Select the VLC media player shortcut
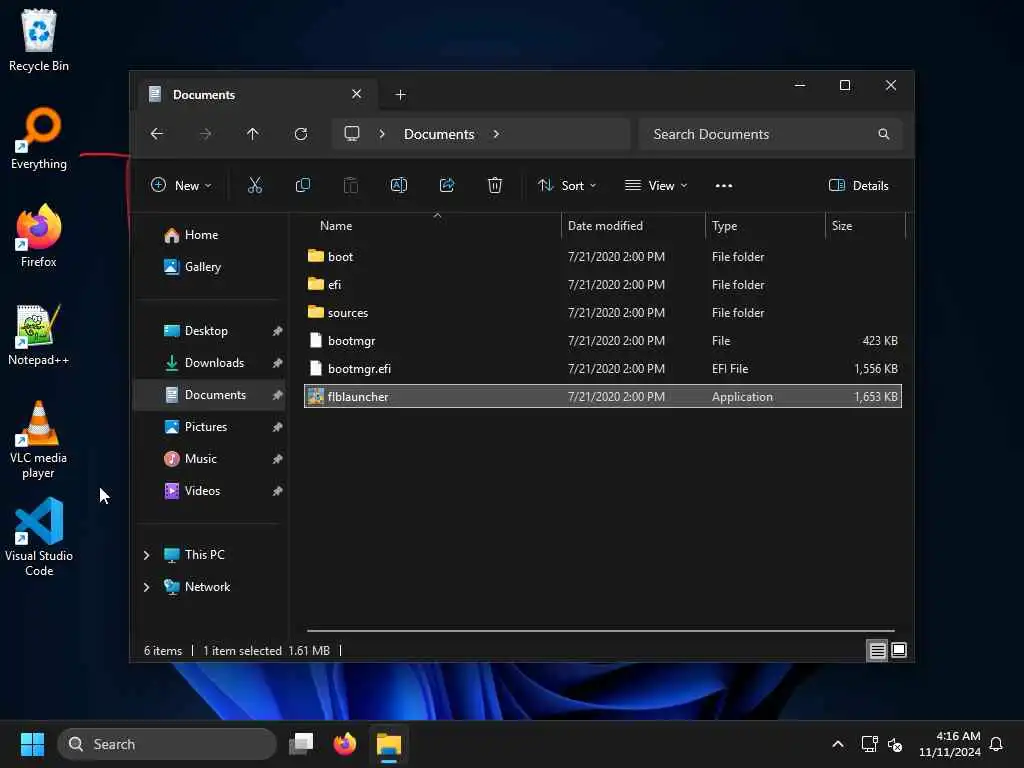Image resolution: width=1024 pixels, height=768 pixels. tap(39, 440)
